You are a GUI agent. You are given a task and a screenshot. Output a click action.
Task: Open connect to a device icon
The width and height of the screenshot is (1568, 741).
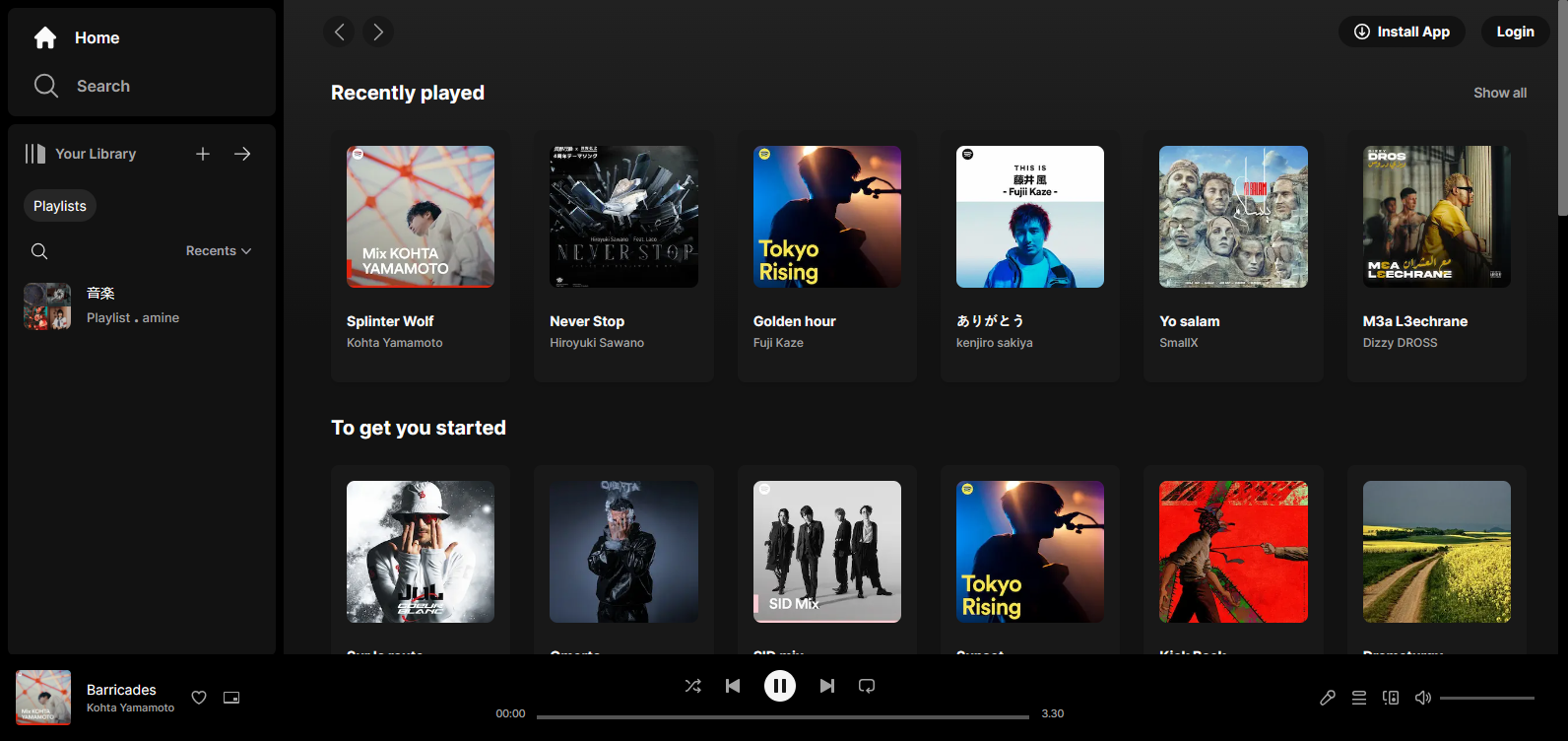coord(1391,698)
